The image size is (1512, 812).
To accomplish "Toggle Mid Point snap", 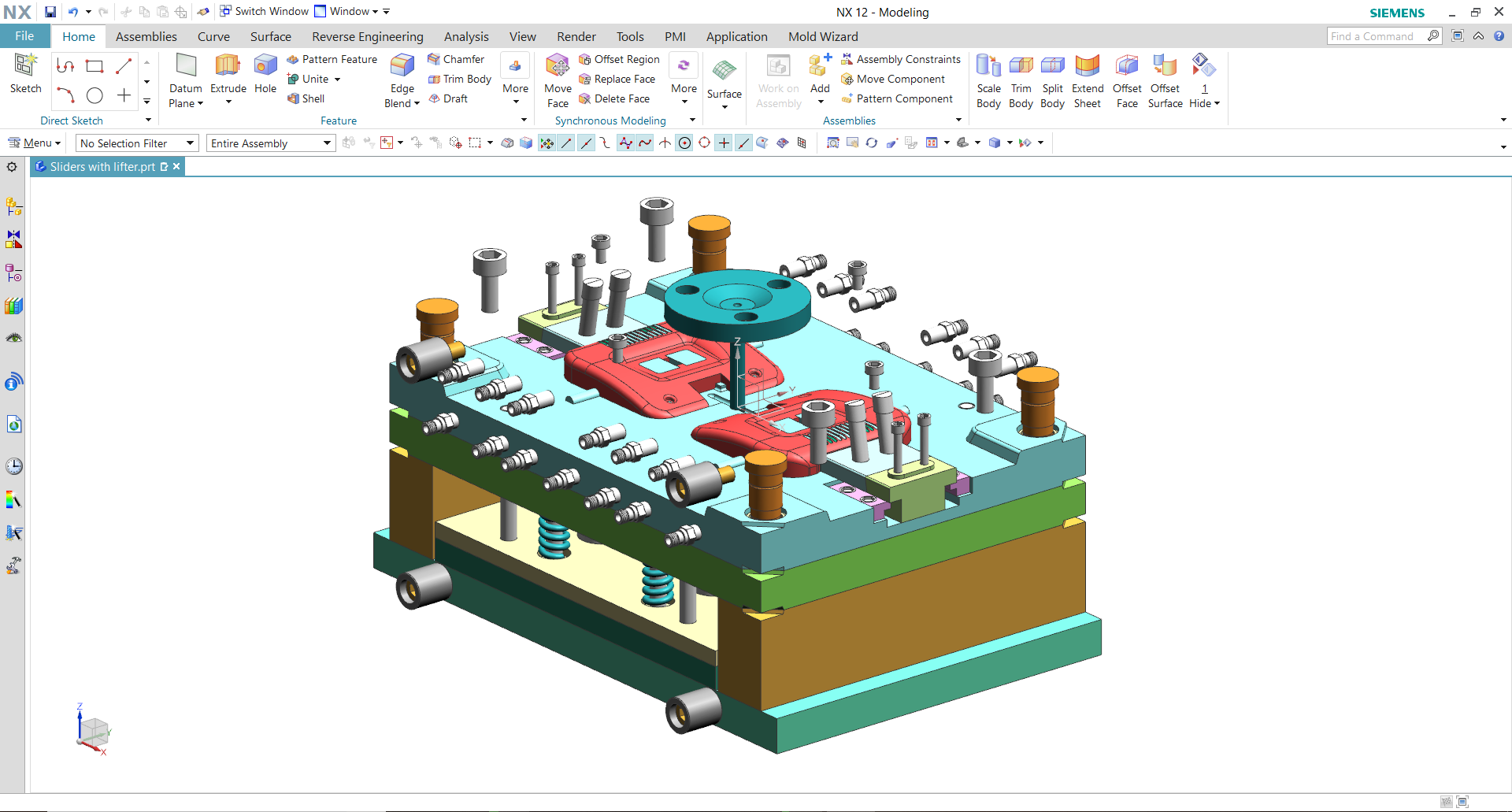I will (586, 143).
